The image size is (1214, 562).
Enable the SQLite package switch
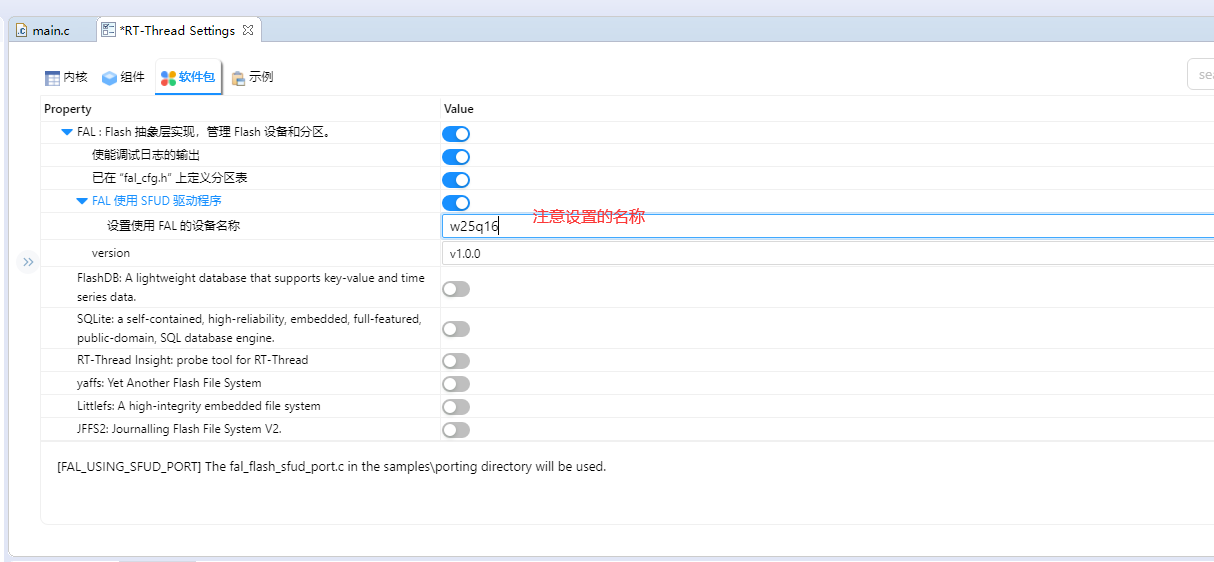[x=456, y=329]
